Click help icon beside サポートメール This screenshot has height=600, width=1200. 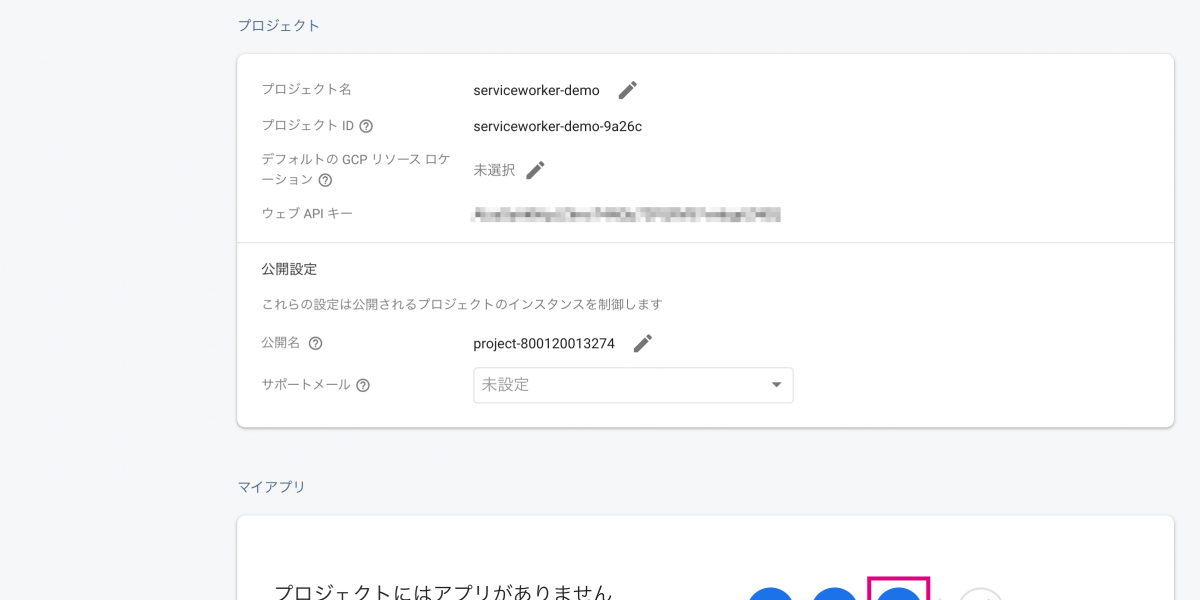(363, 385)
